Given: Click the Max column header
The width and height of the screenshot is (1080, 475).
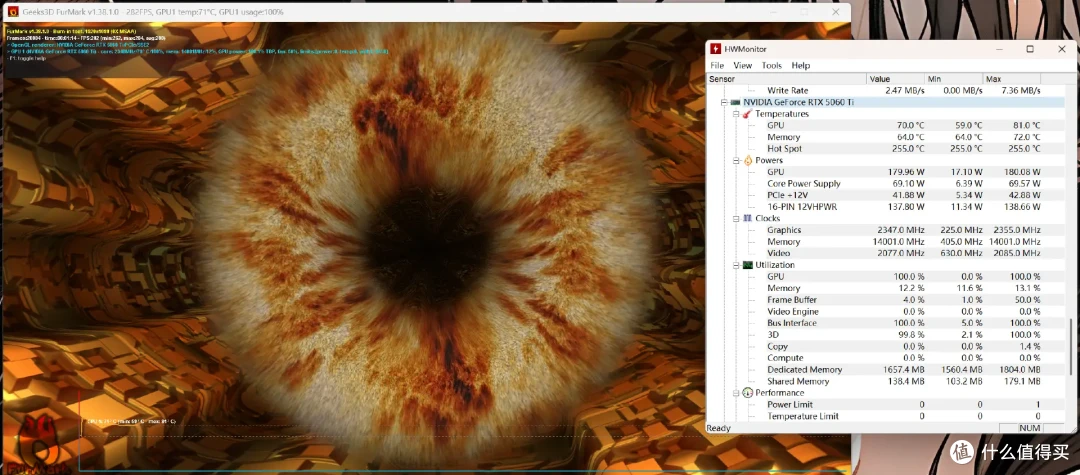Looking at the screenshot, I should coord(1011,79).
